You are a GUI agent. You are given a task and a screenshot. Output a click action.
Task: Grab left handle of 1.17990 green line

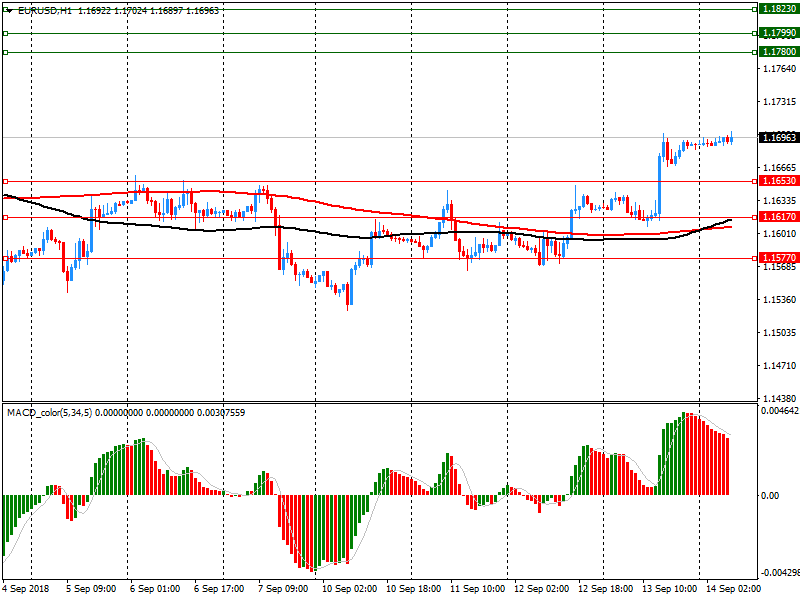[5, 33]
